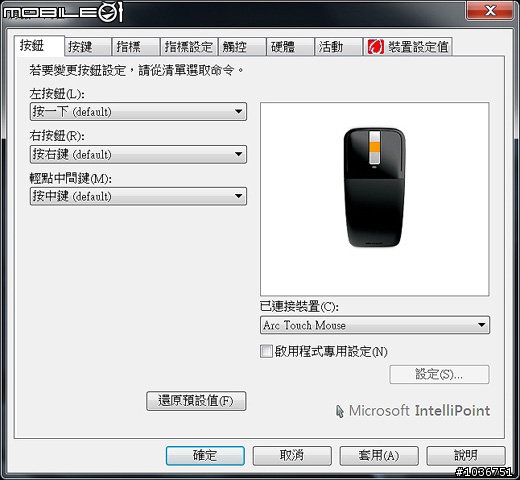
Task: Select the 觸控 tab
Action: (242, 47)
